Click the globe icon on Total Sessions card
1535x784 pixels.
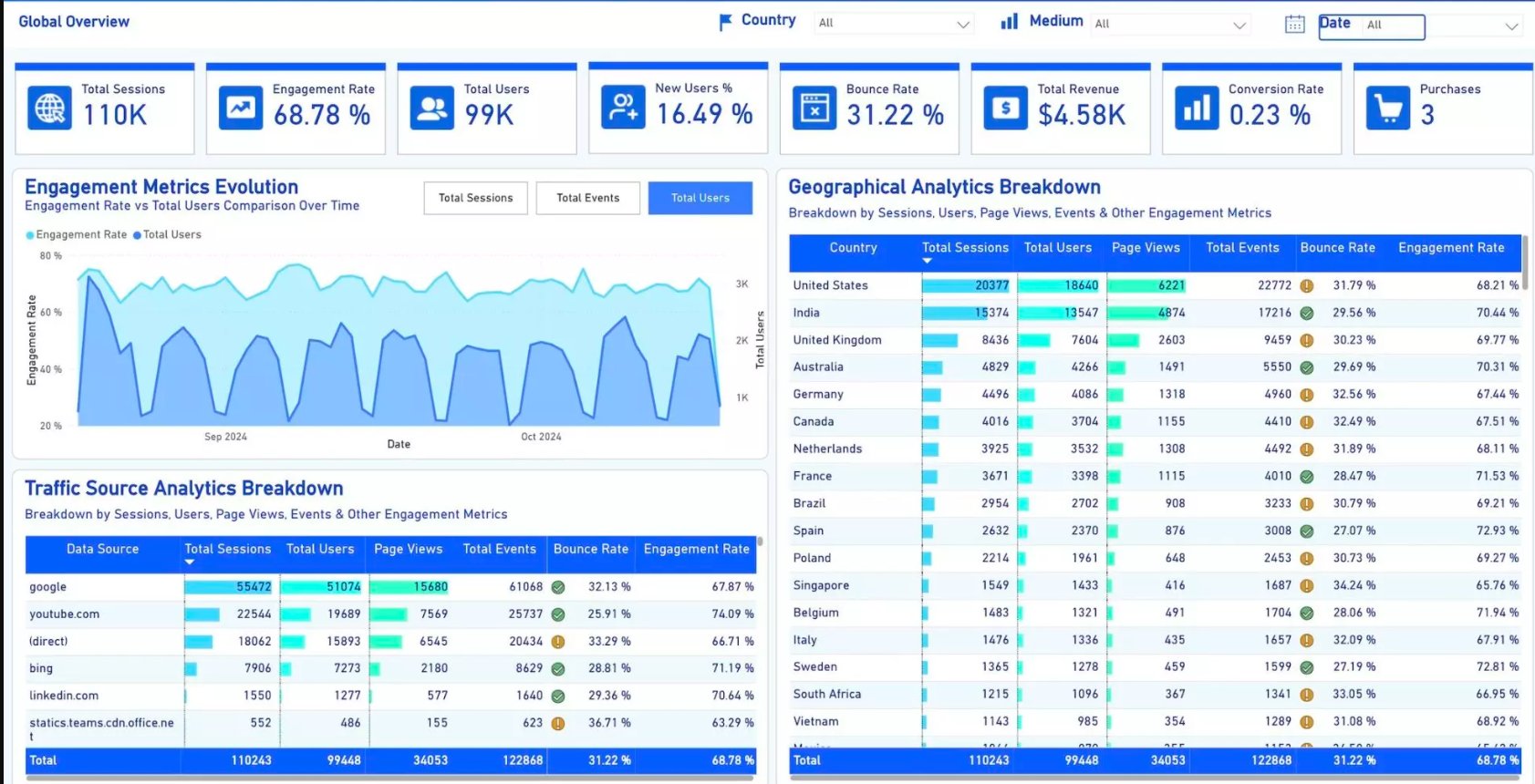click(x=49, y=108)
